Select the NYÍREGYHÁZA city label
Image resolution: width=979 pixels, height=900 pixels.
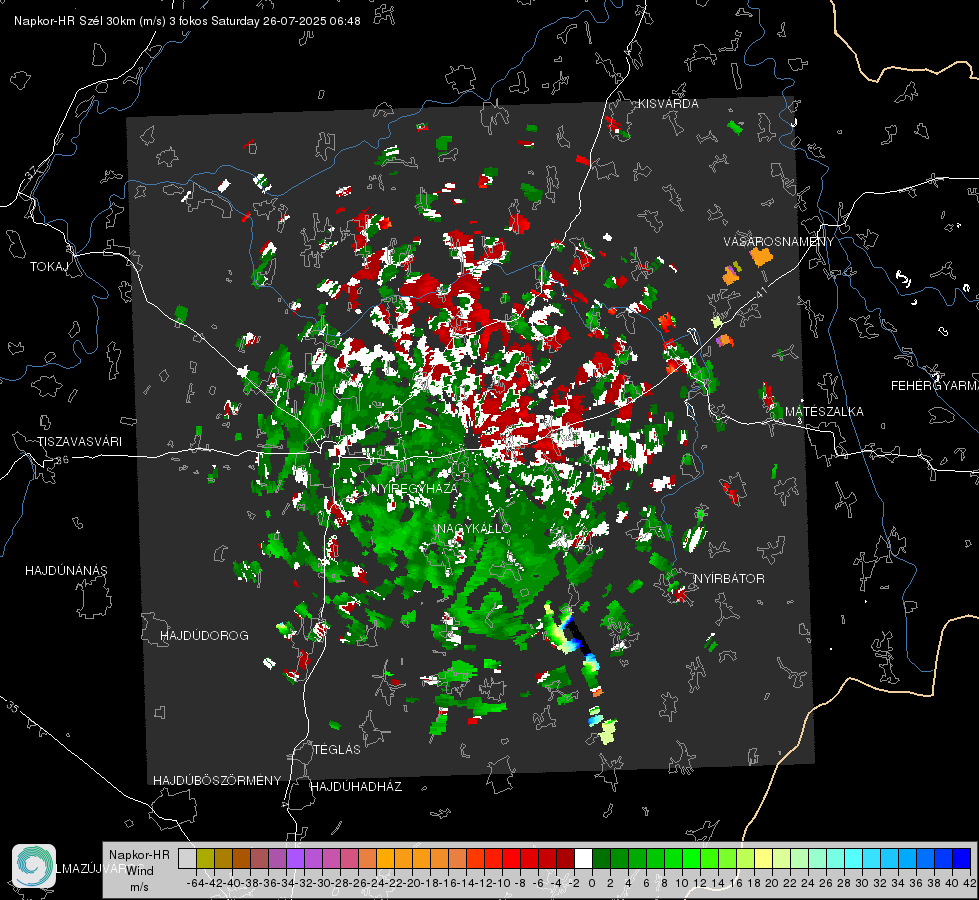click(415, 488)
